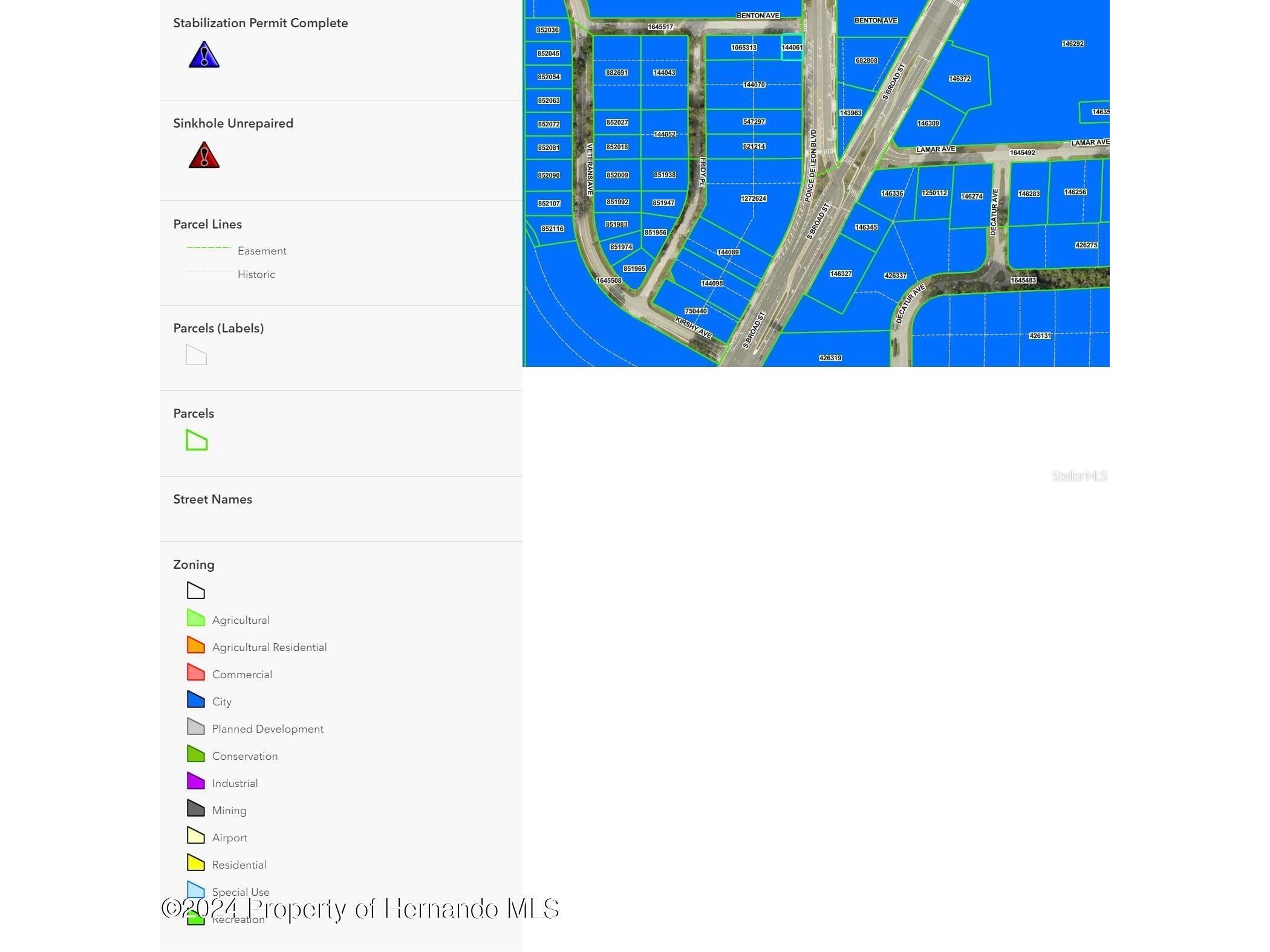Click the Mining legend label
This screenshot has height=952, width=1270.
click(x=229, y=811)
